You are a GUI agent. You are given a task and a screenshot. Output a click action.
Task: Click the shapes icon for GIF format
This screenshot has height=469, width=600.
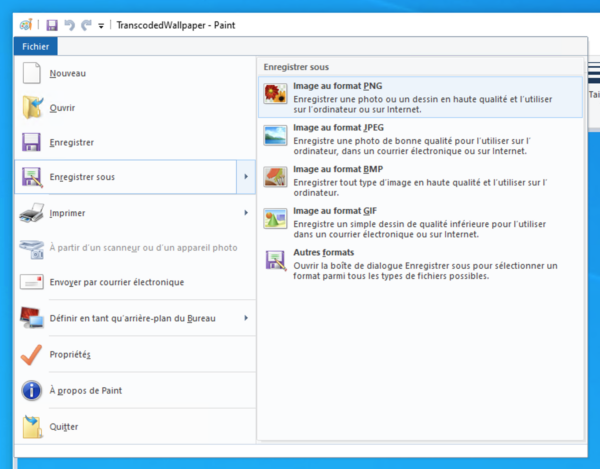click(275, 218)
